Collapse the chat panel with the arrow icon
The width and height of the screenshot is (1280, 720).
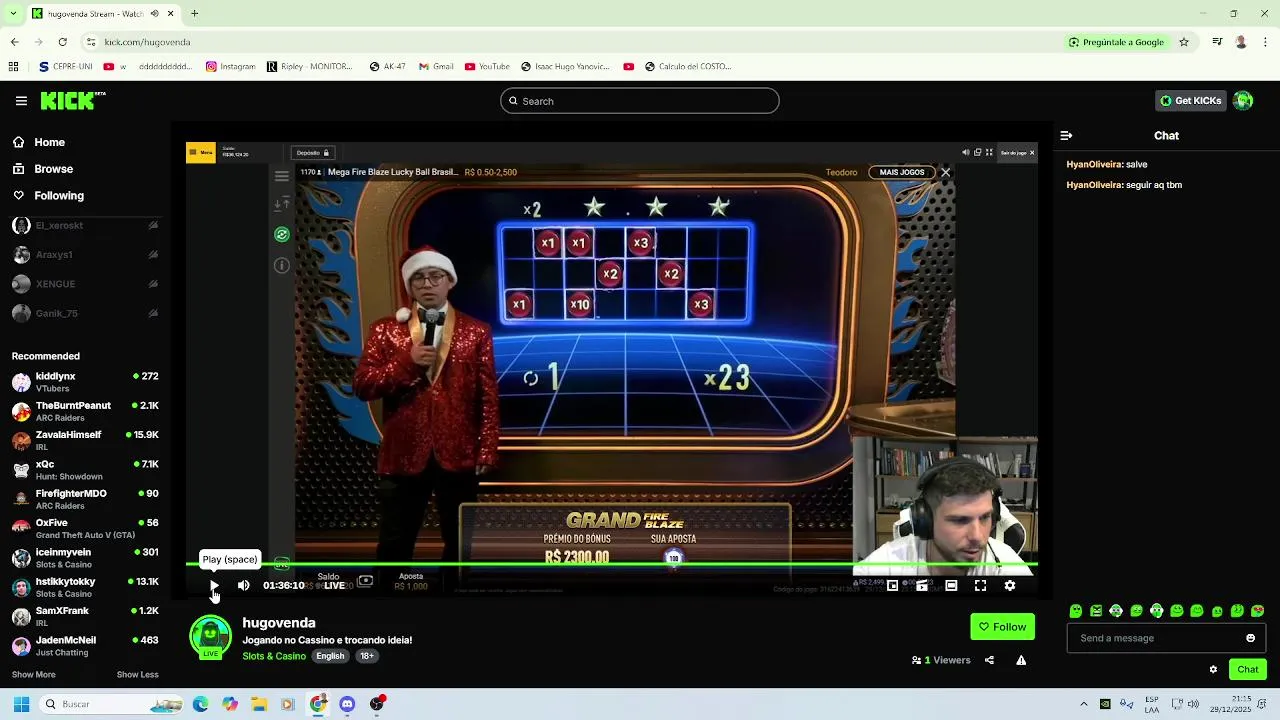click(1066, 135)
